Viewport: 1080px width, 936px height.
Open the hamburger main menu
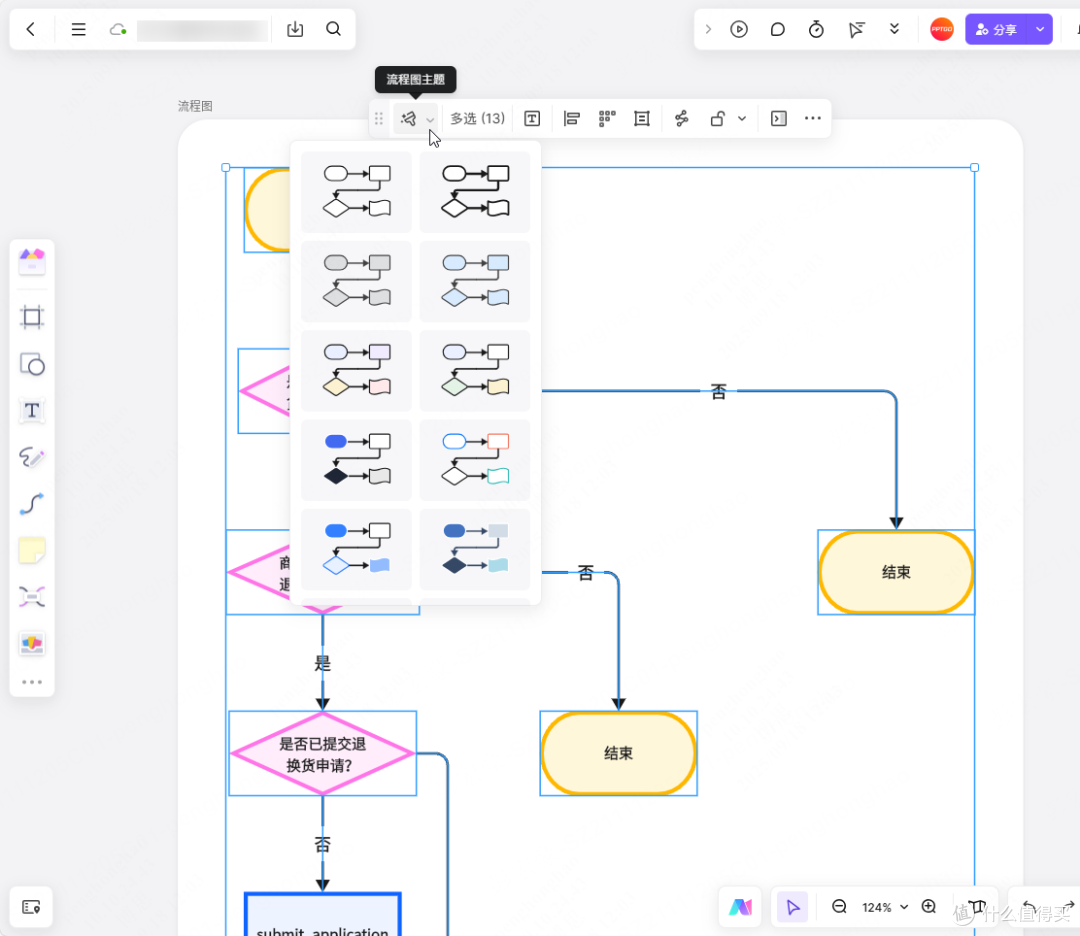tap(79, 29)
